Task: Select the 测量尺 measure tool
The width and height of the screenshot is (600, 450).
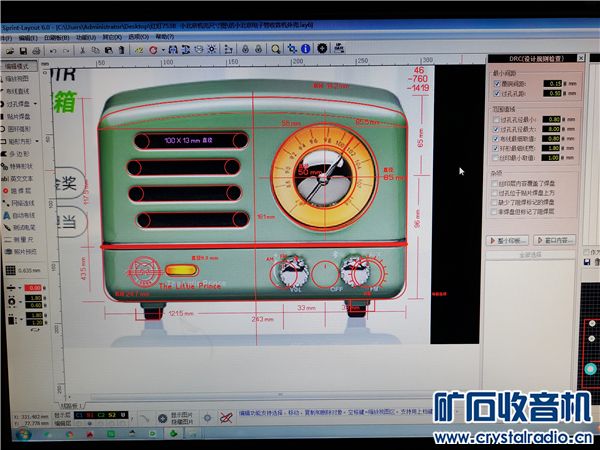Action: pyautogui.click(x=19, y=240)
